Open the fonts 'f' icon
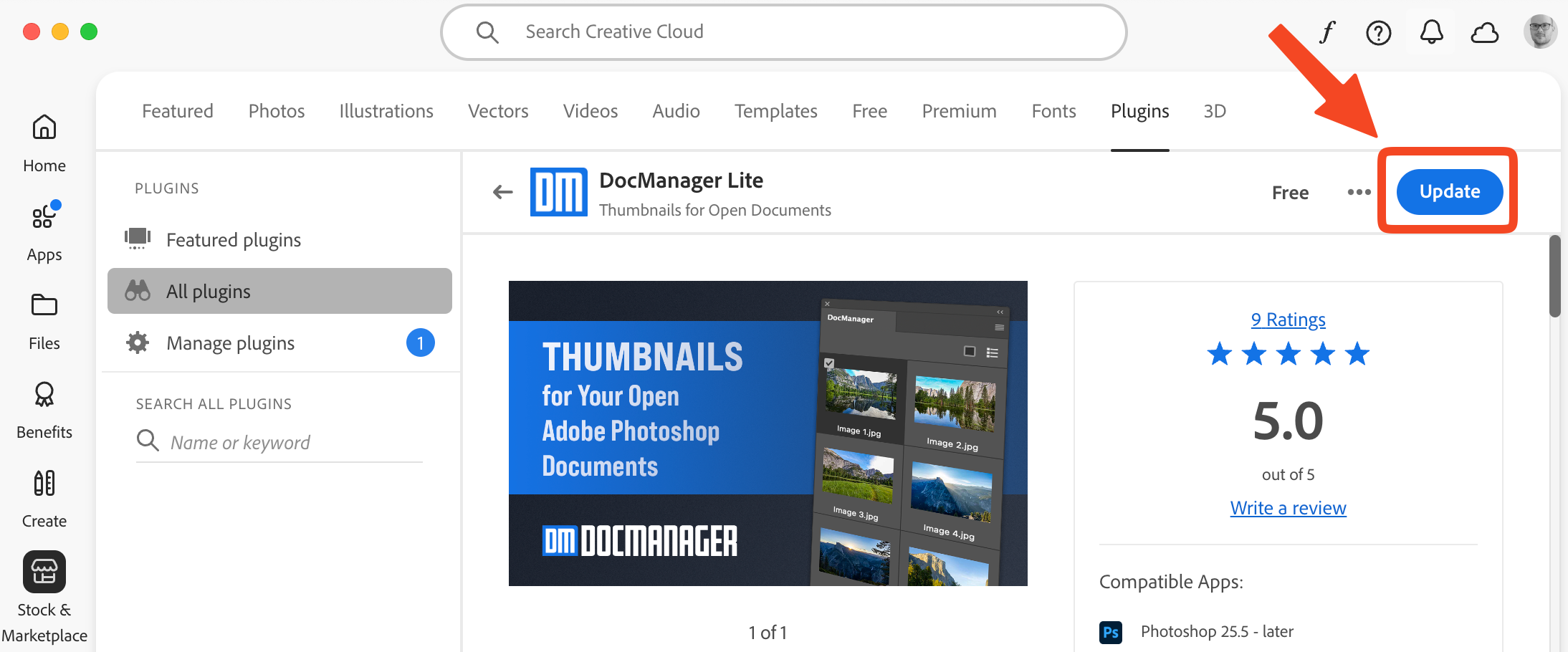 [1327, 32]
